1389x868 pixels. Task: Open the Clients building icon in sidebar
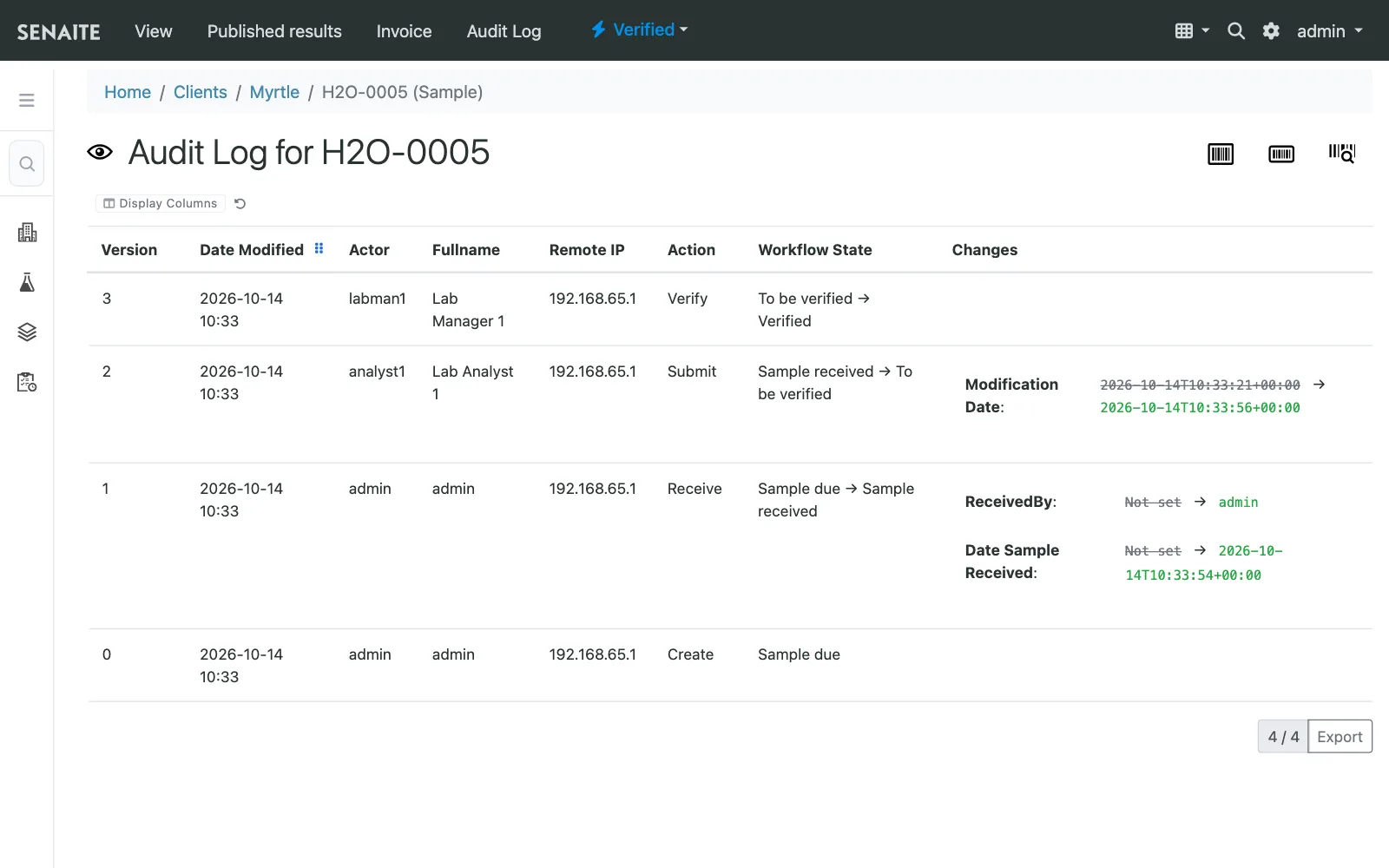27,233
